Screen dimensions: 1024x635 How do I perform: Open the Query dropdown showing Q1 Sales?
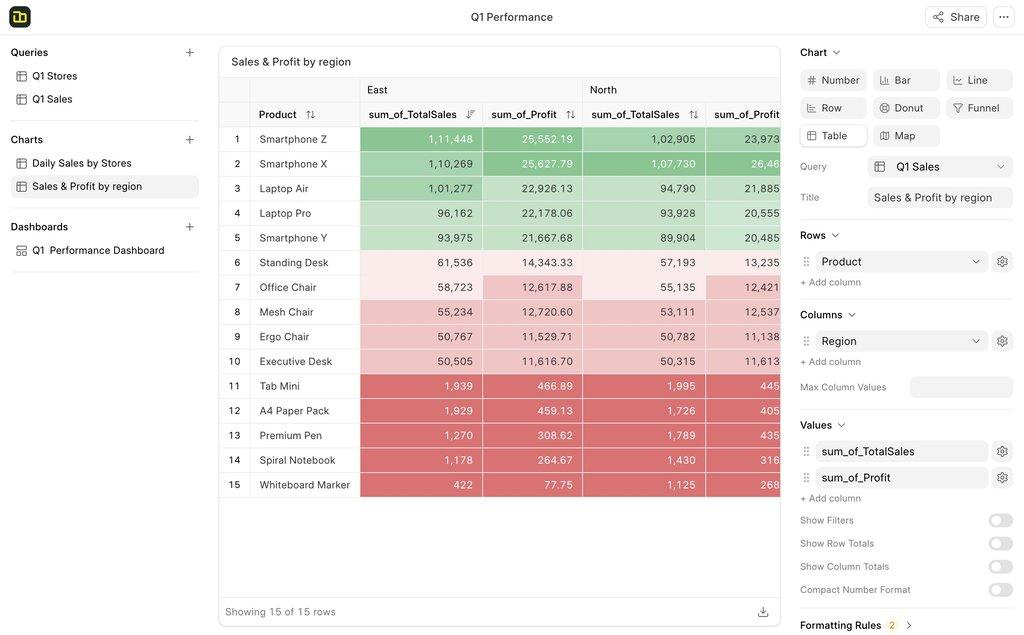pos(940,167)
